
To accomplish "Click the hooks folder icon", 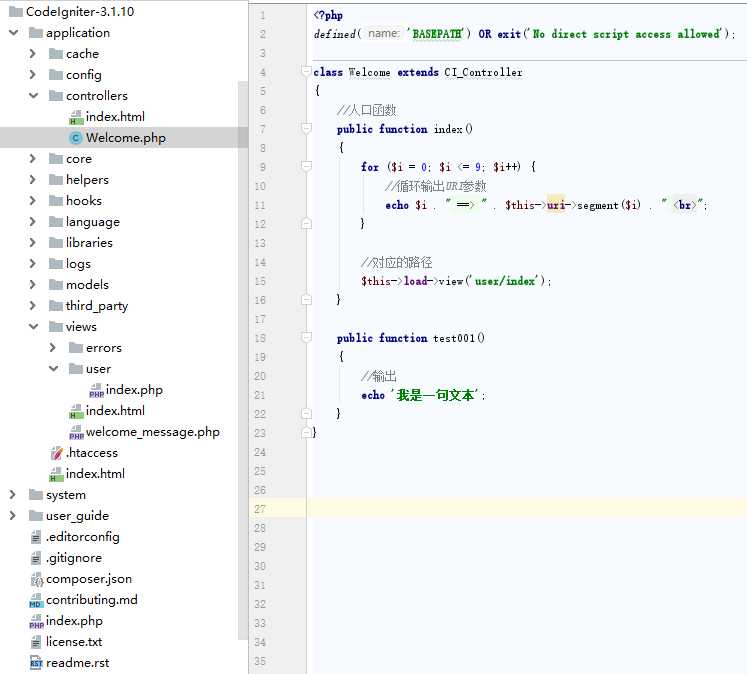I will [56, 200].
